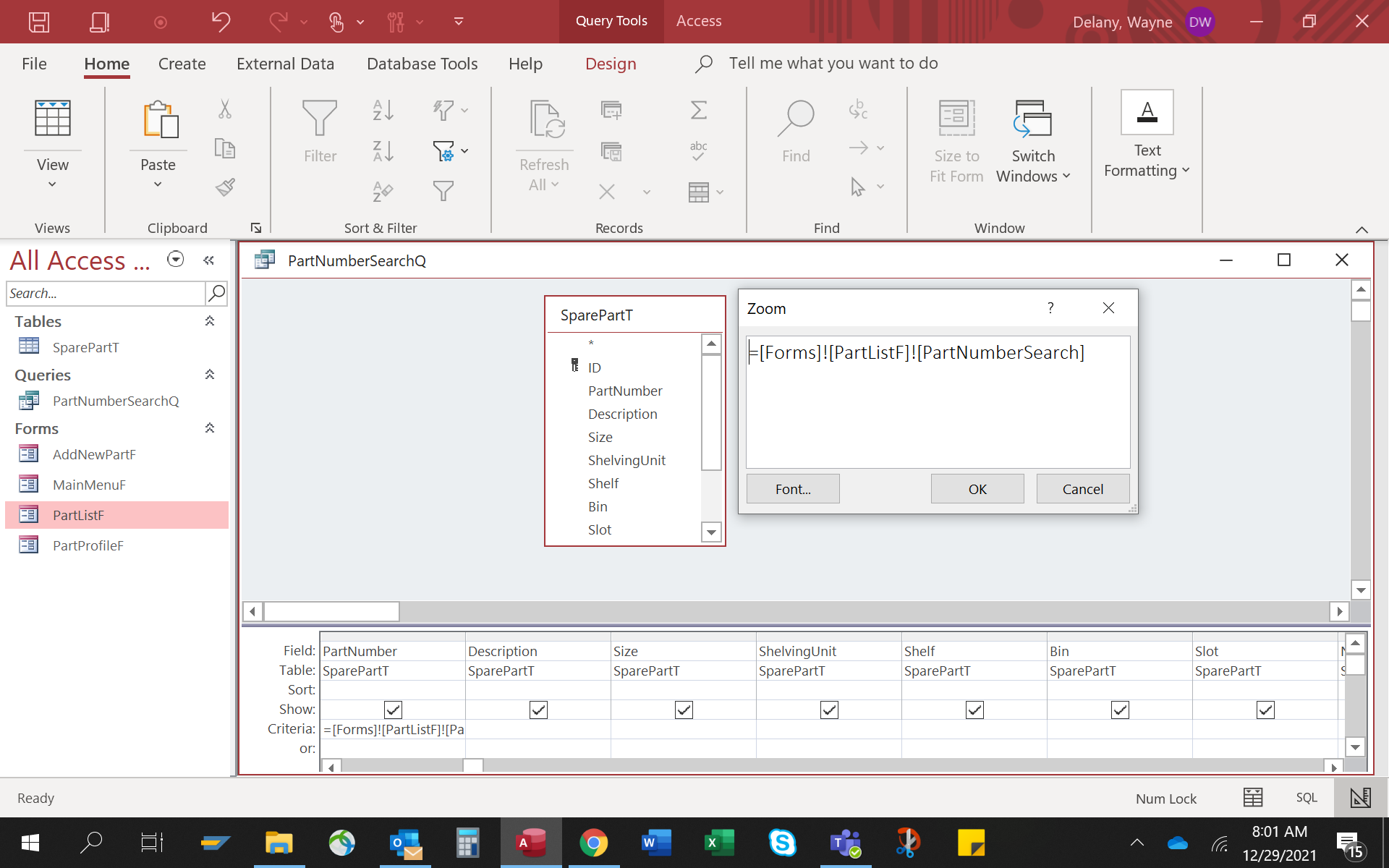
Task: Switch to the Design ribbon tab
Action: click(610, 64)
